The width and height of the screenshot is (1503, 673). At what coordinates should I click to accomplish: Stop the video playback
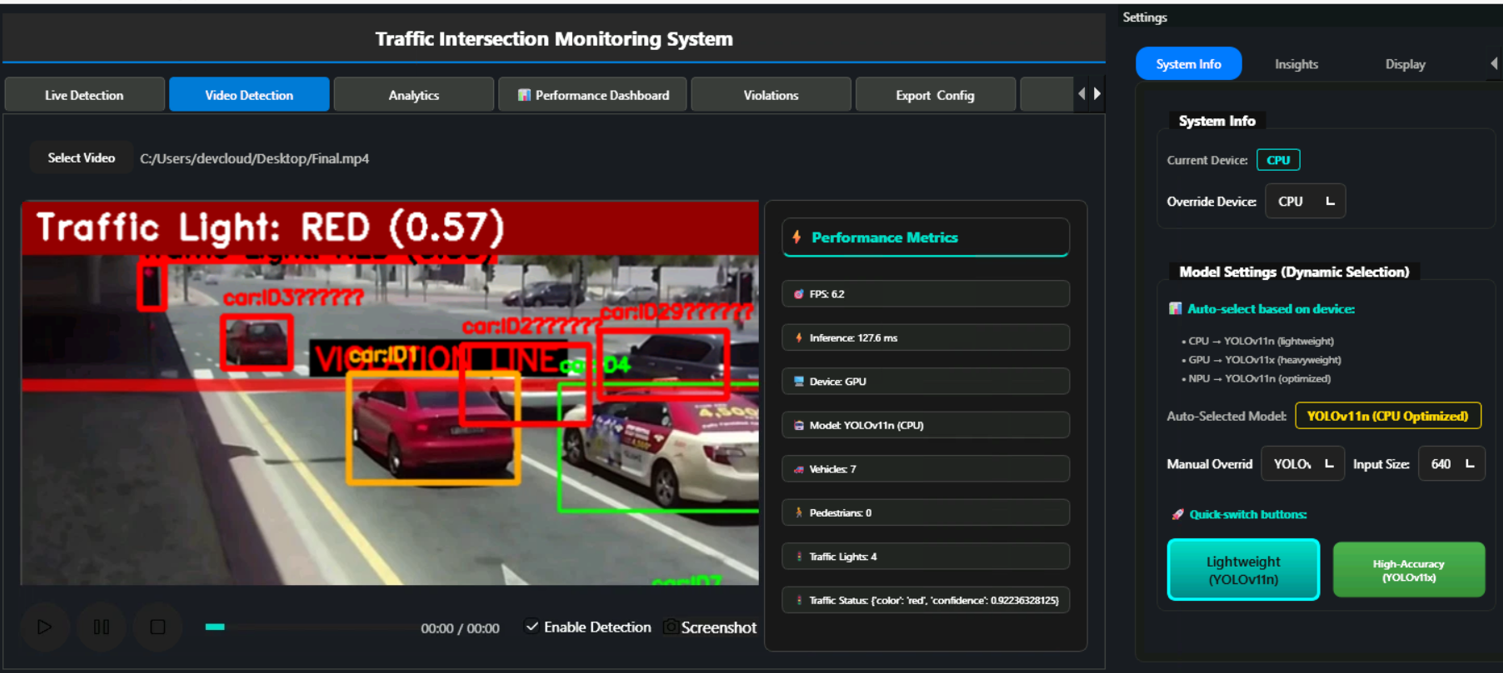157,627
